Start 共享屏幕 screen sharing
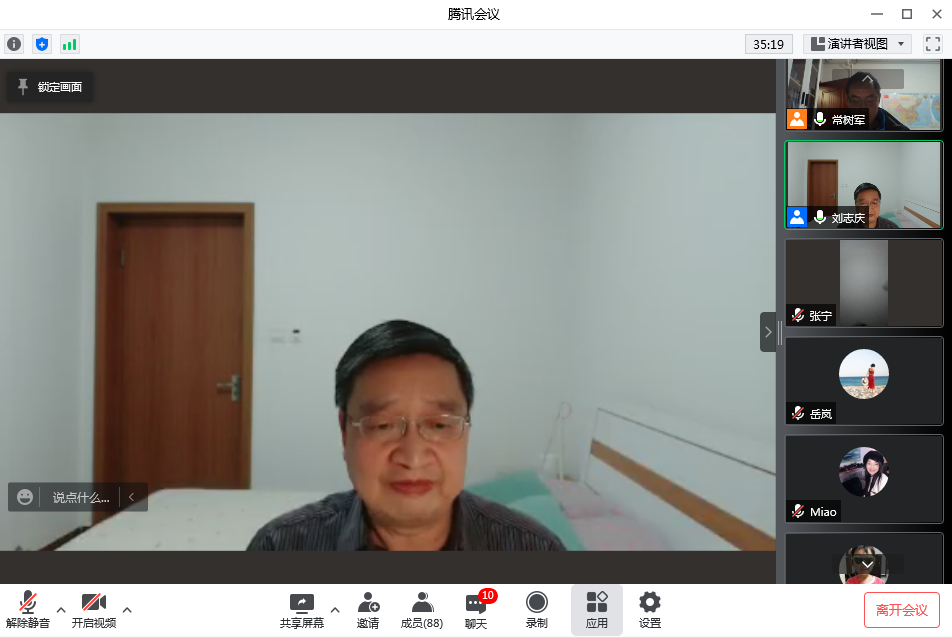Viewport: 952px width, 638px height. point(302,610)
